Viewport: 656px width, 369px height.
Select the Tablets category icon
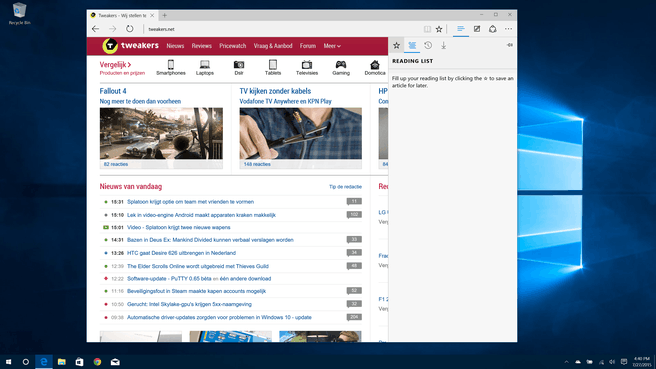[x=273, y=67]
